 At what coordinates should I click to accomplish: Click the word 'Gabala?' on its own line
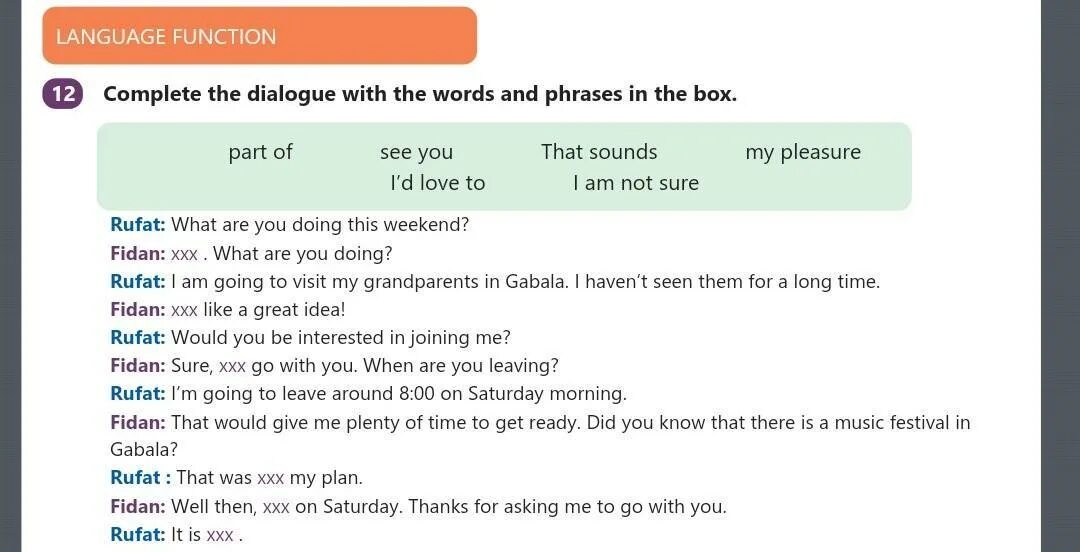tap(144, 450)
